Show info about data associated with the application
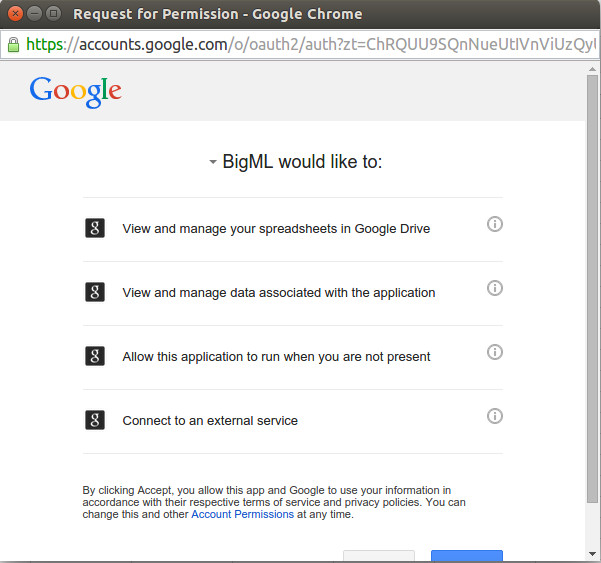 [x=494, y=288]
